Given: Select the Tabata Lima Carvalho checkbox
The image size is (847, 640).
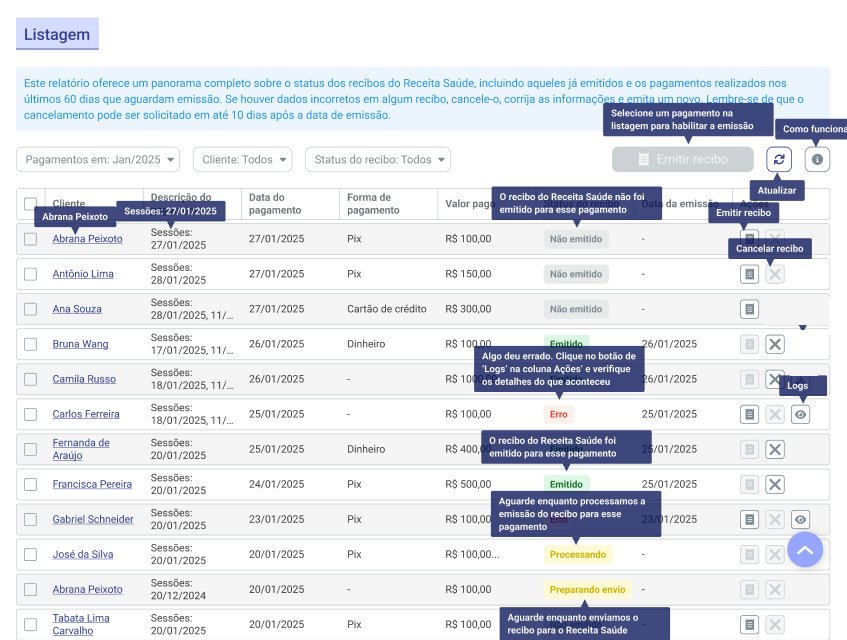Looking at the screenshot, I should (x=30, y=625).
